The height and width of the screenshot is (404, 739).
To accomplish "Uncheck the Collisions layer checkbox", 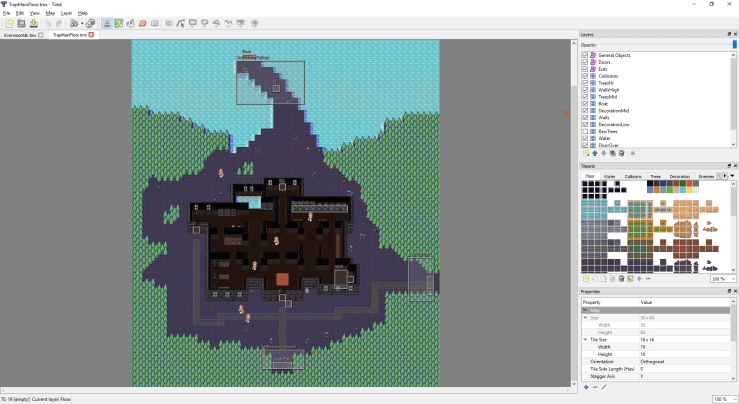I will (x=585, y=75).
